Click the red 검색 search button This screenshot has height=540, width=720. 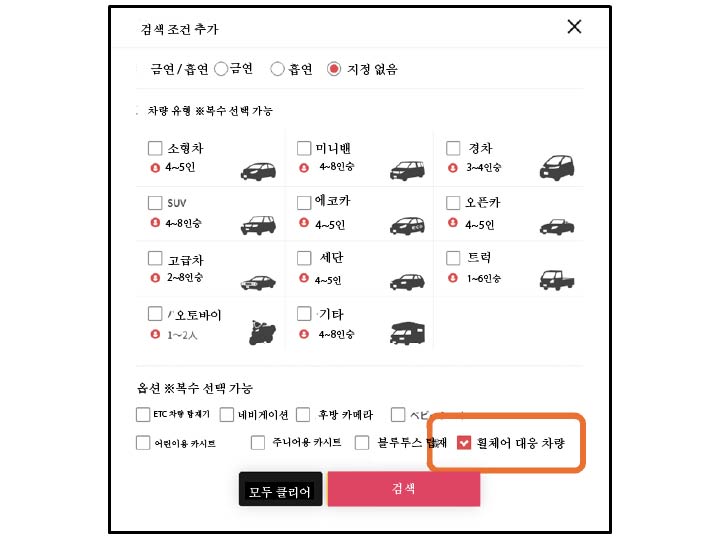point(404,489)
